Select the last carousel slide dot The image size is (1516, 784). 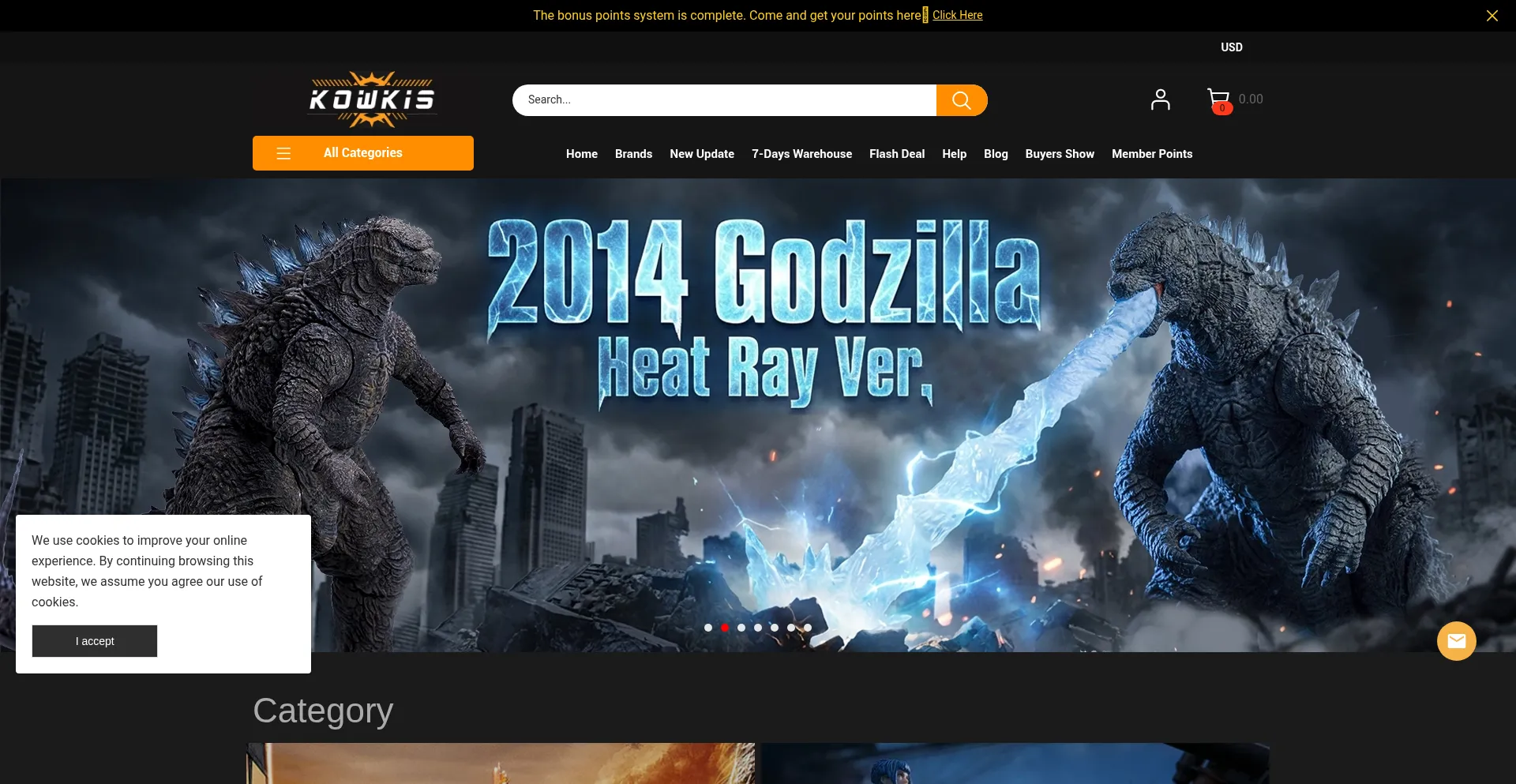(808, 628)
